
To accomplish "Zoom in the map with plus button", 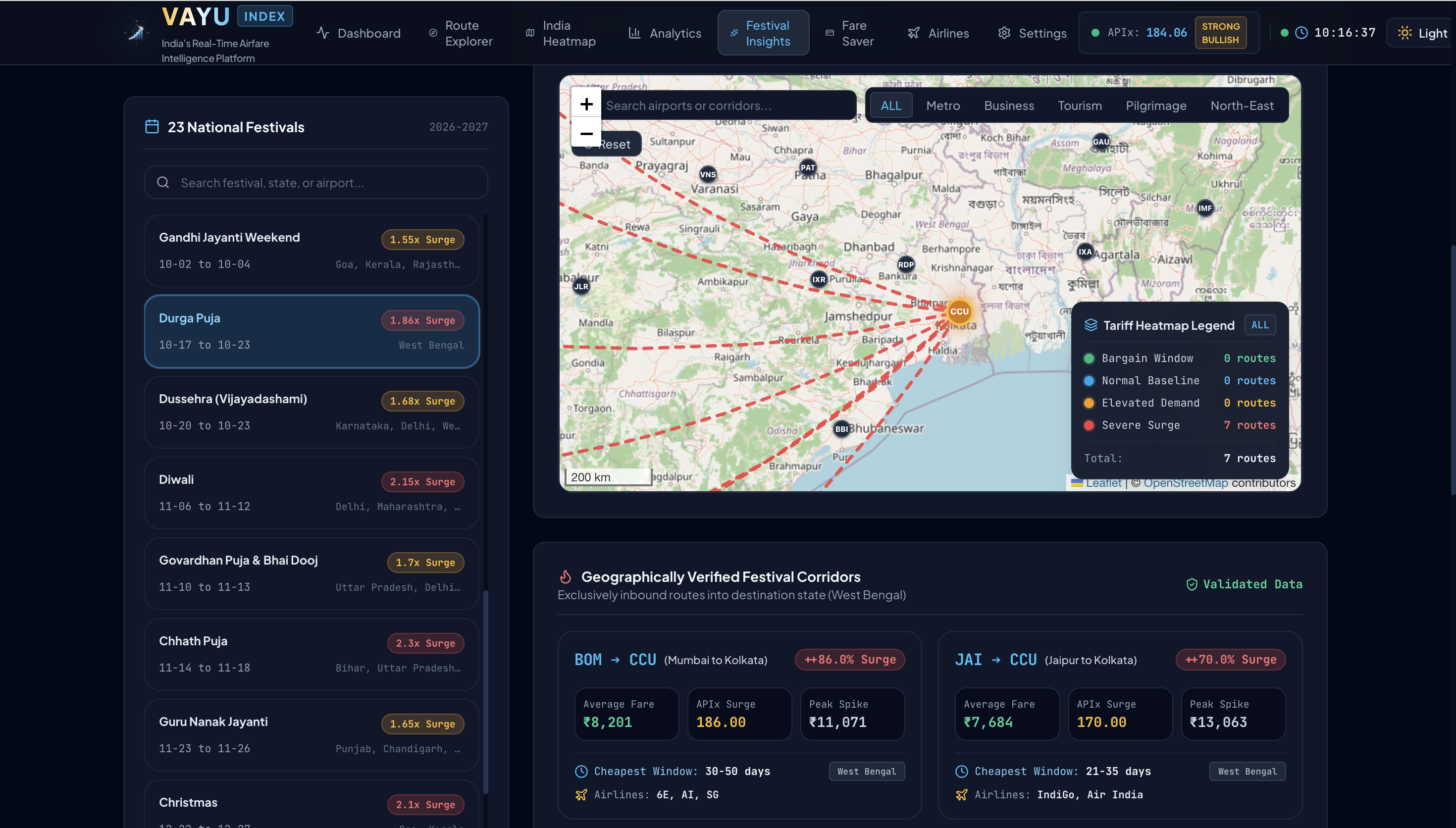I will coord(586,103).
